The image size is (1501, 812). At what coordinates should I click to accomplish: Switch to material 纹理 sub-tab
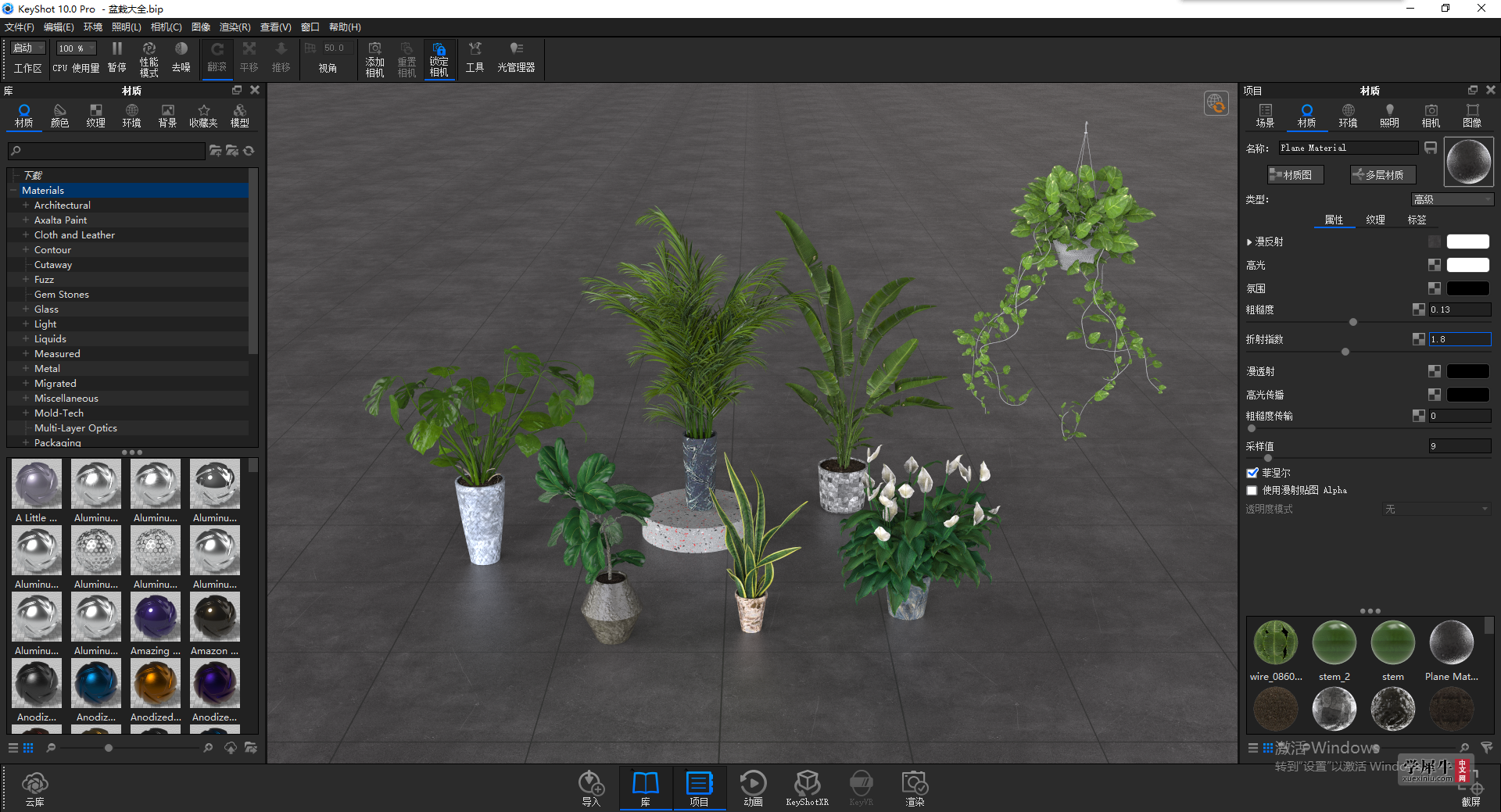click(1375, 220)
